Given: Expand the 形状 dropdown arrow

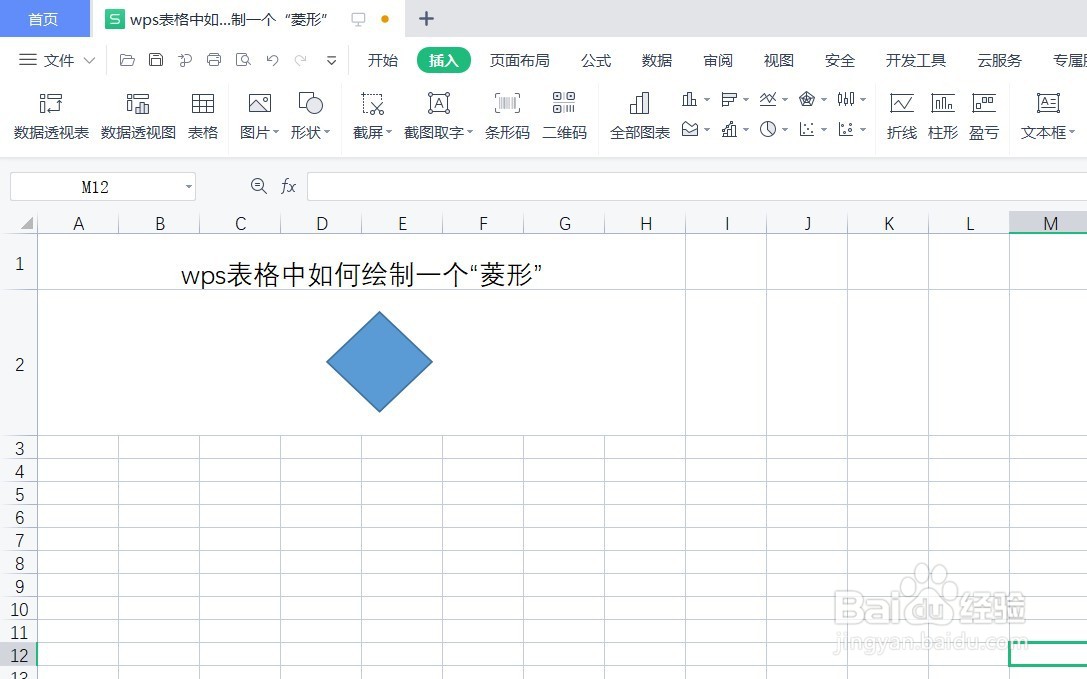Looking at the screenshot, I should click(x=327, y=132).
